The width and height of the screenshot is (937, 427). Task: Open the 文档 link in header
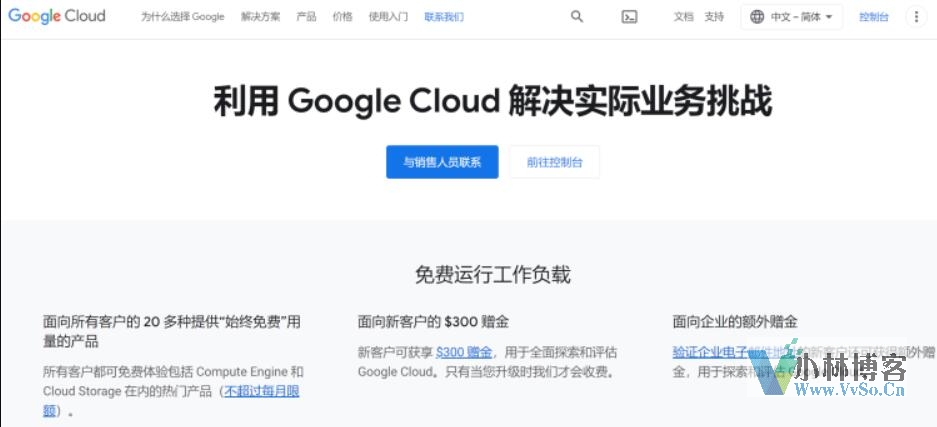point(684,17)
